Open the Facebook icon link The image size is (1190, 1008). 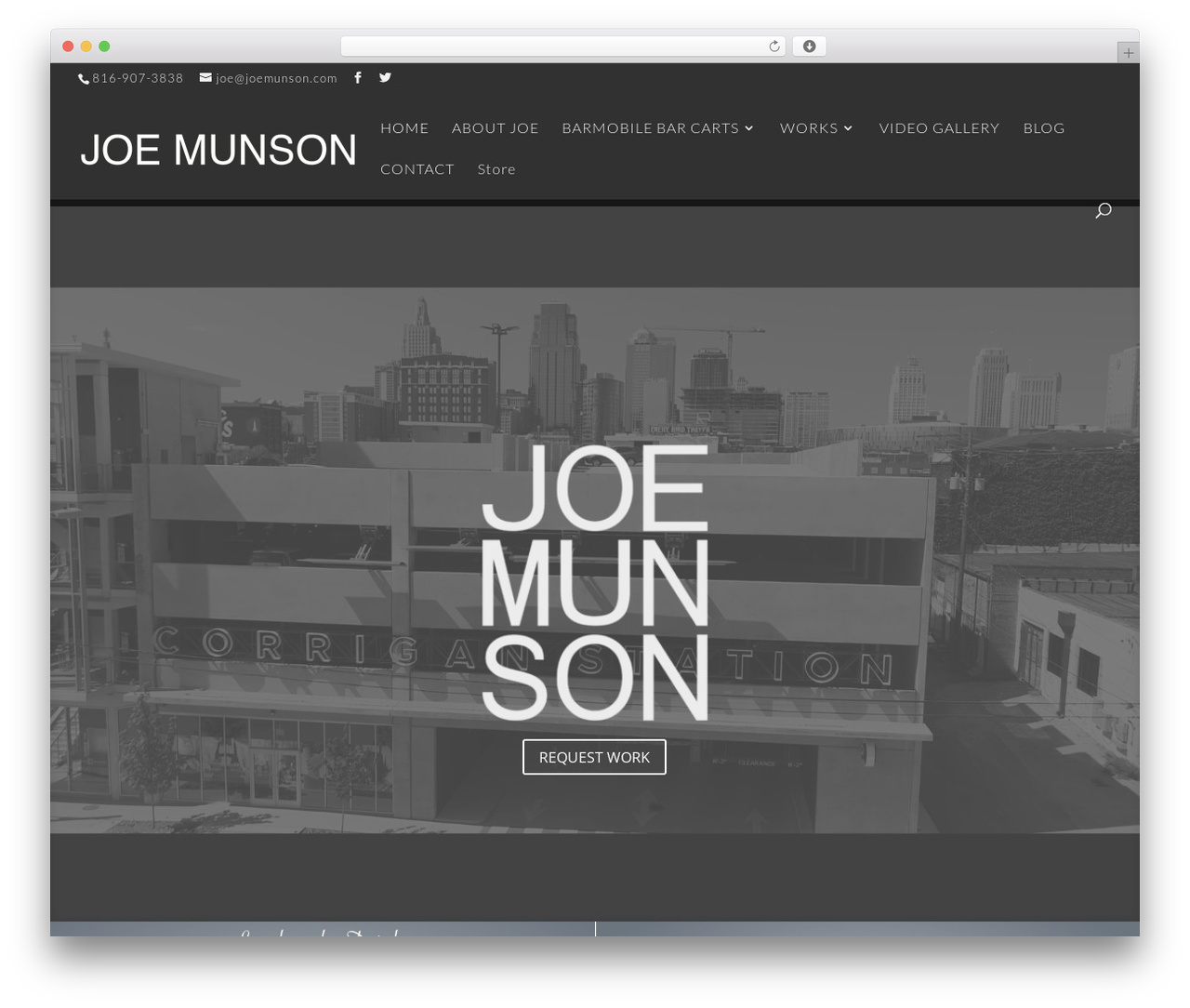tap(358, 78)
